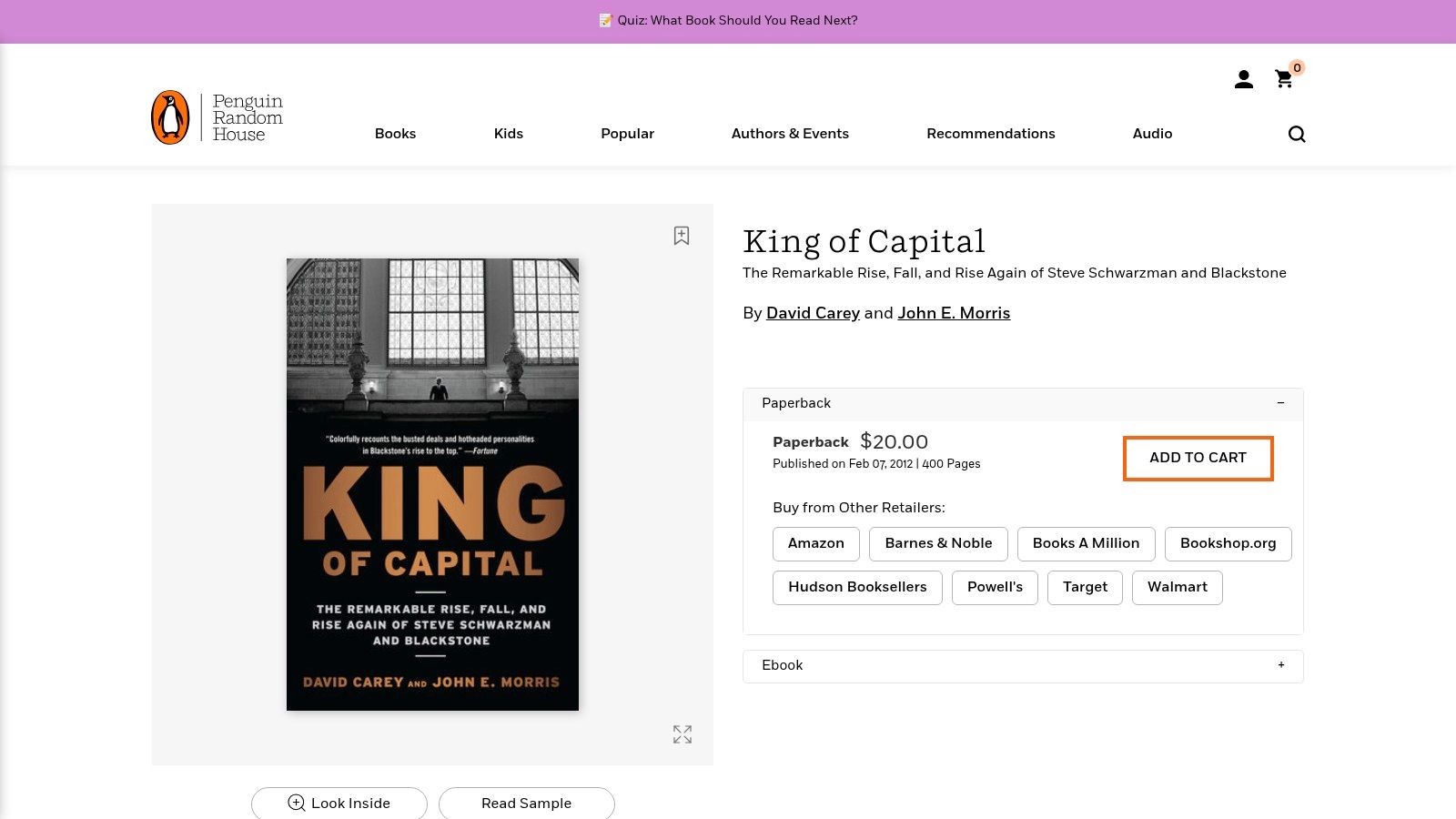Open the Kids menu
The image size is (1456, 819).
click(509, 134)
